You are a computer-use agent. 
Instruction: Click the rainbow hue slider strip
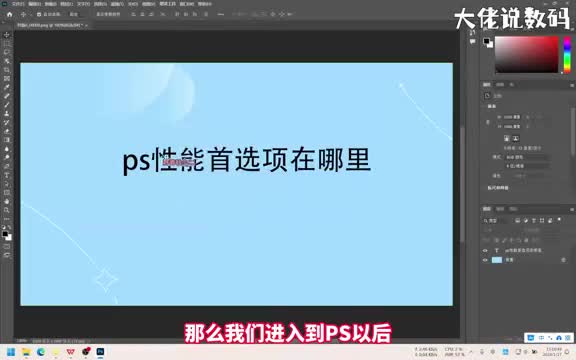(567, 54)
